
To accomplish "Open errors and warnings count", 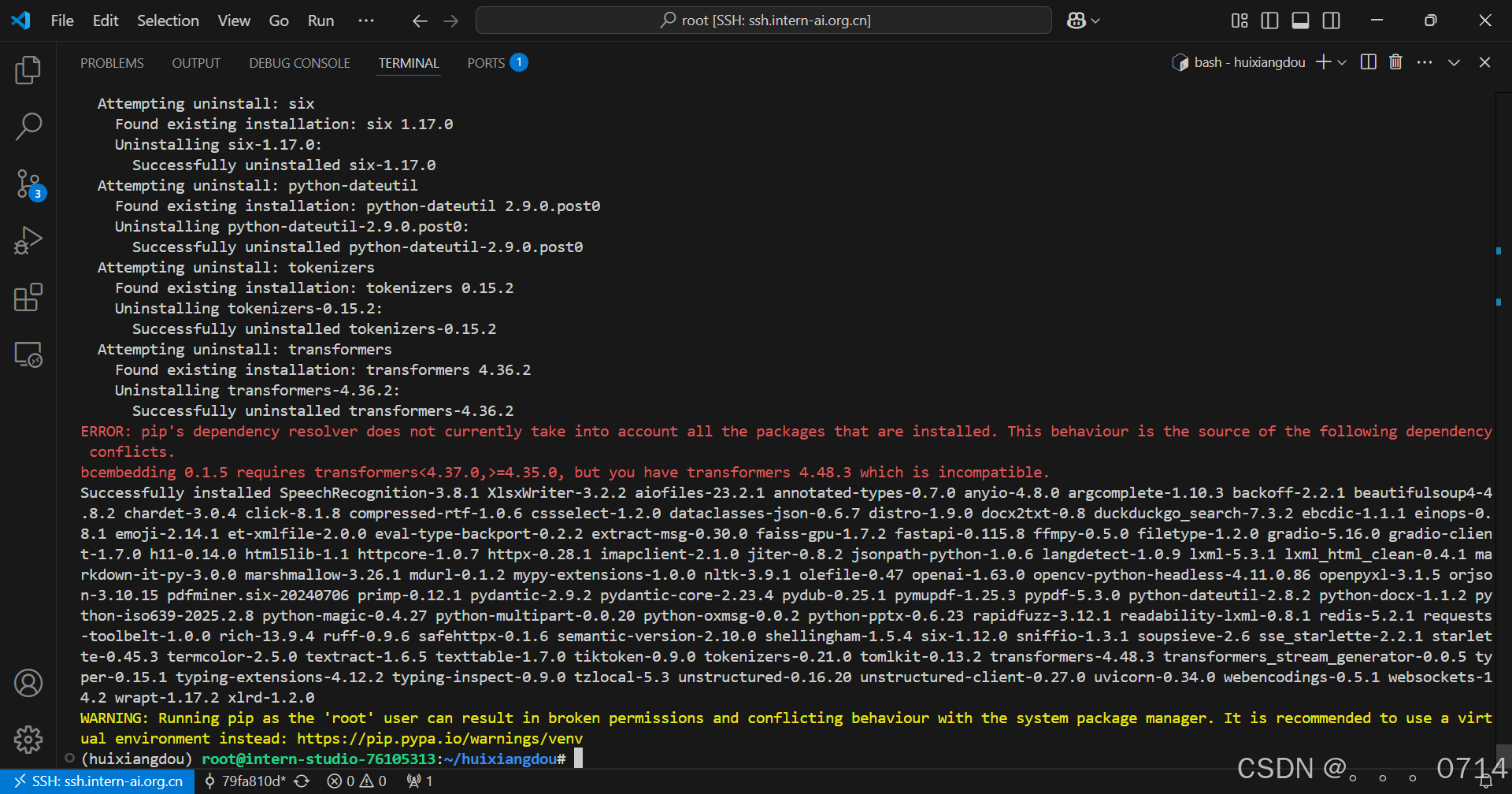I will 357,781.
